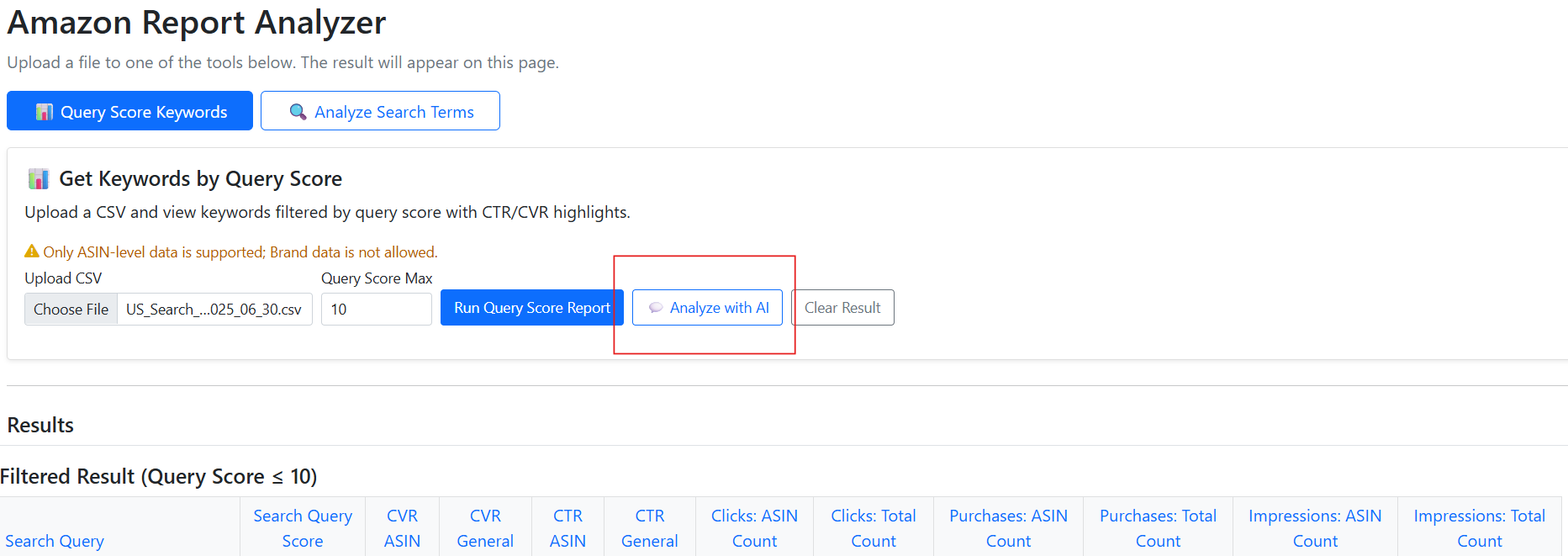Screen dimensions: 1568x556
Task: Click the magnifying glass icon on Analyze Search Terms
Action: 298,112
